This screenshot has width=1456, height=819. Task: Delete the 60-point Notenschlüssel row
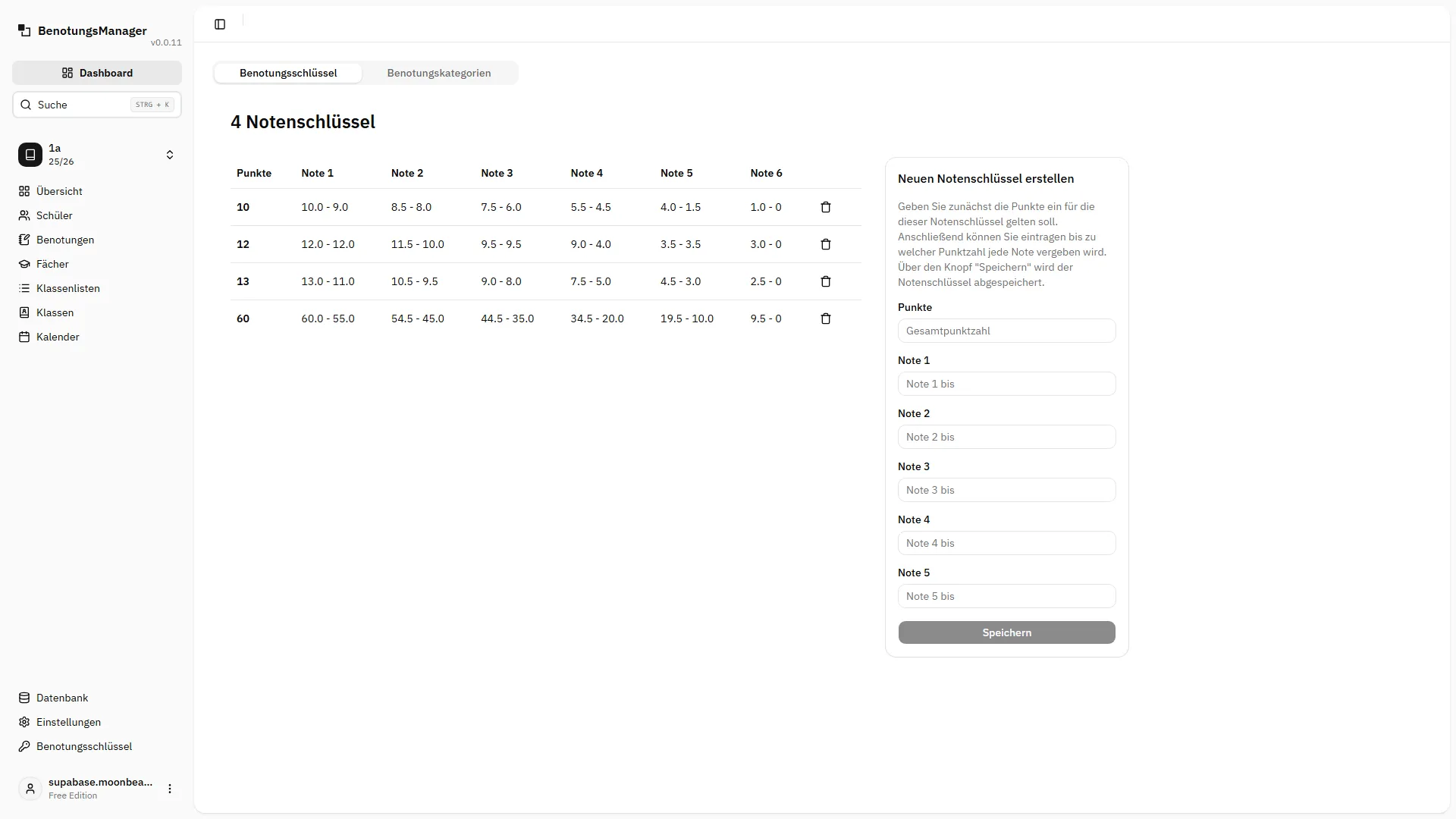(826, 318)
